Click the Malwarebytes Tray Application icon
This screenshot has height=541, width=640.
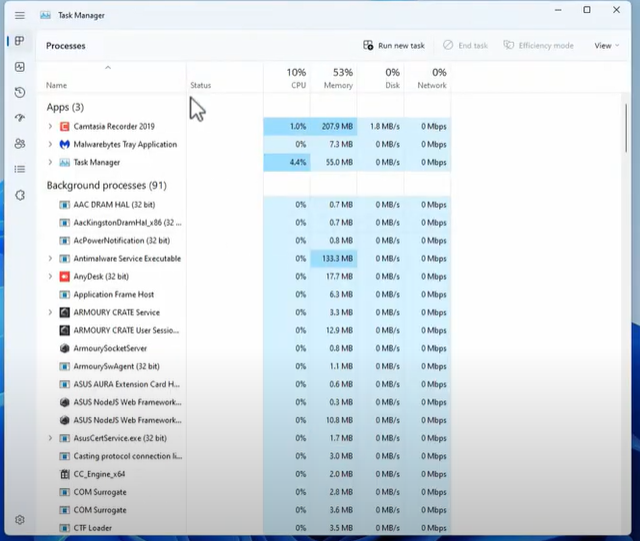click(65, 144)
